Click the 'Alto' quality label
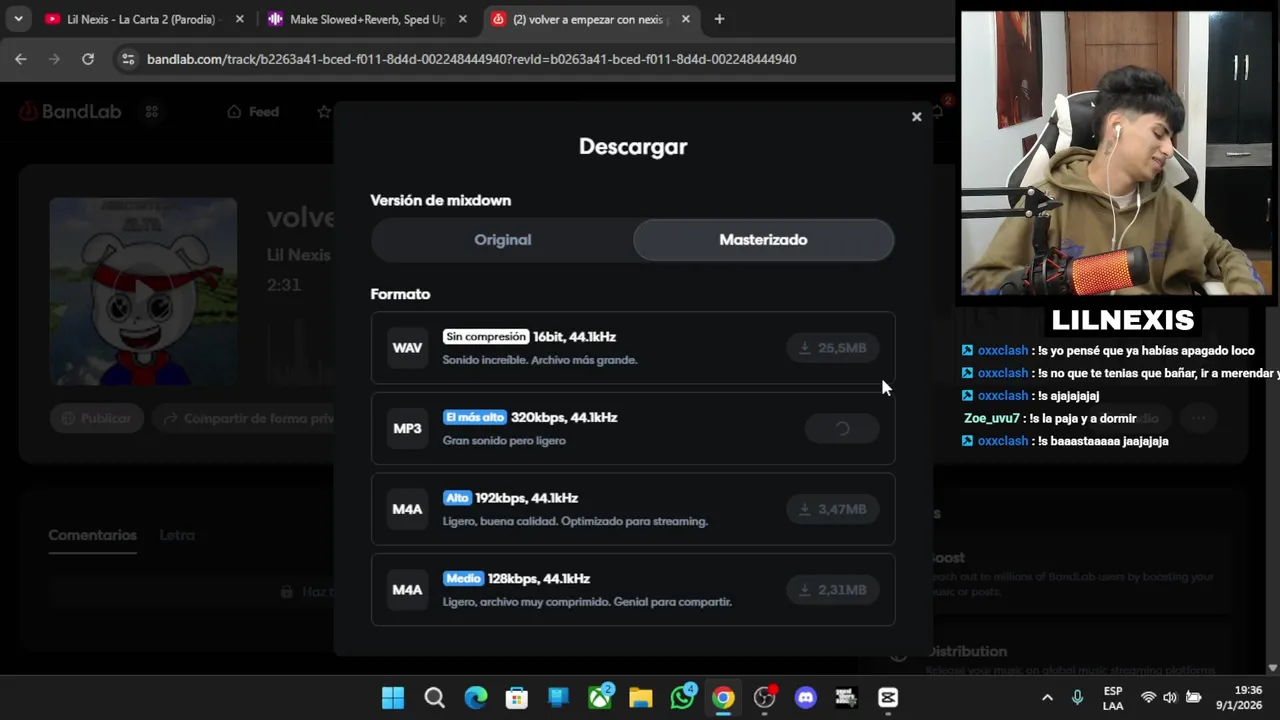Image resolution: width=1280 pixels, height=720 pixels. pos(457,498)
